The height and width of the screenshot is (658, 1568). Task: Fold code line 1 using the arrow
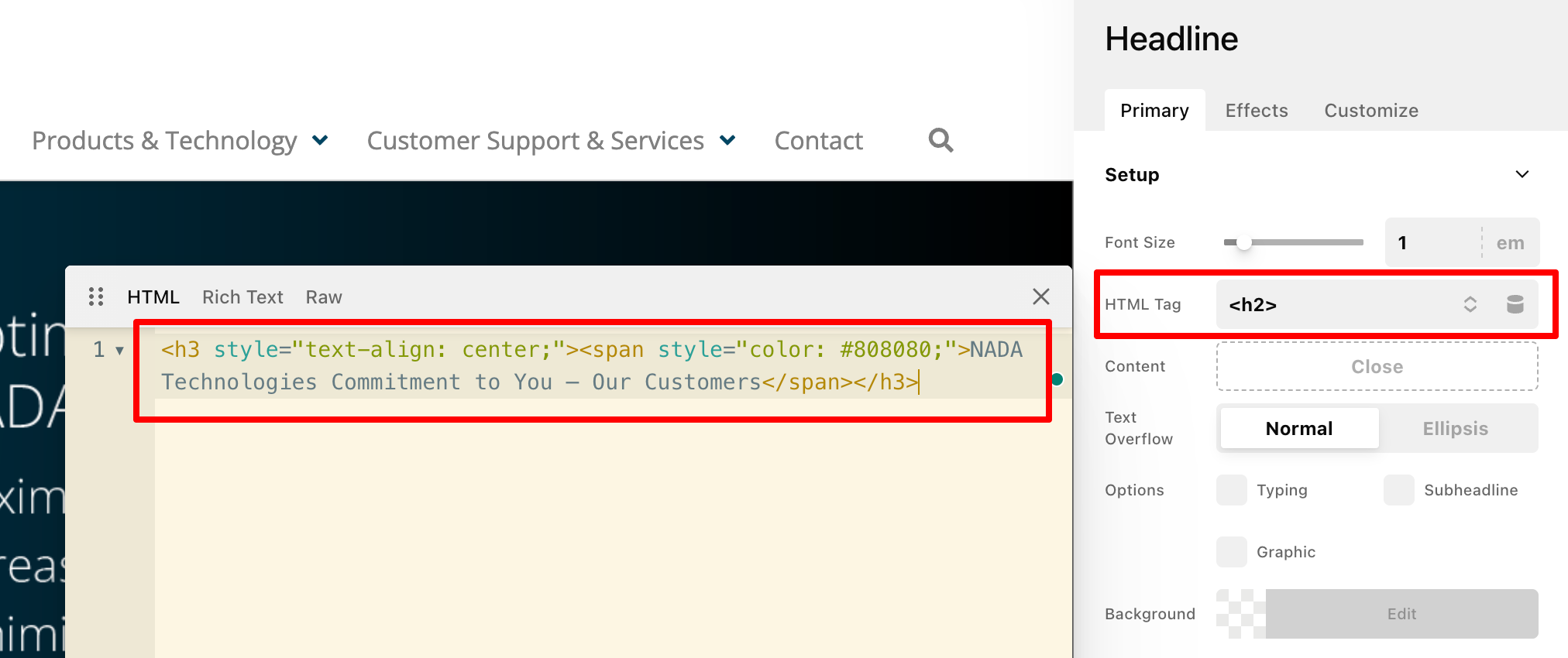(119, 351)
